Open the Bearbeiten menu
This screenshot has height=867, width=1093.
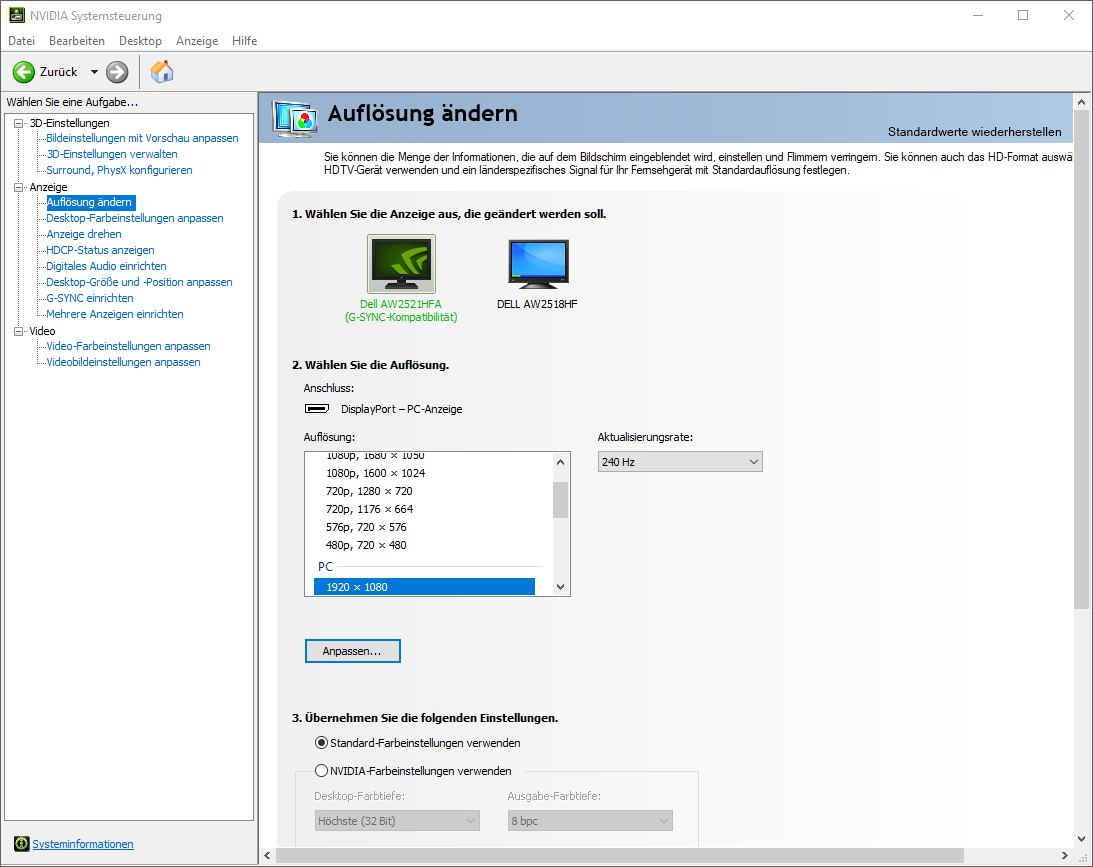click(77, 40)
